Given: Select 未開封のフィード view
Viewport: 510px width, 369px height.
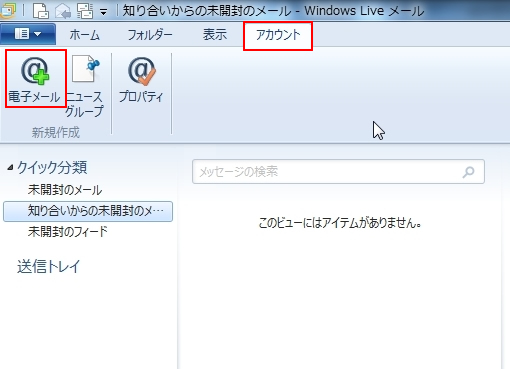Looking at the screenshot, I should 68,232.
